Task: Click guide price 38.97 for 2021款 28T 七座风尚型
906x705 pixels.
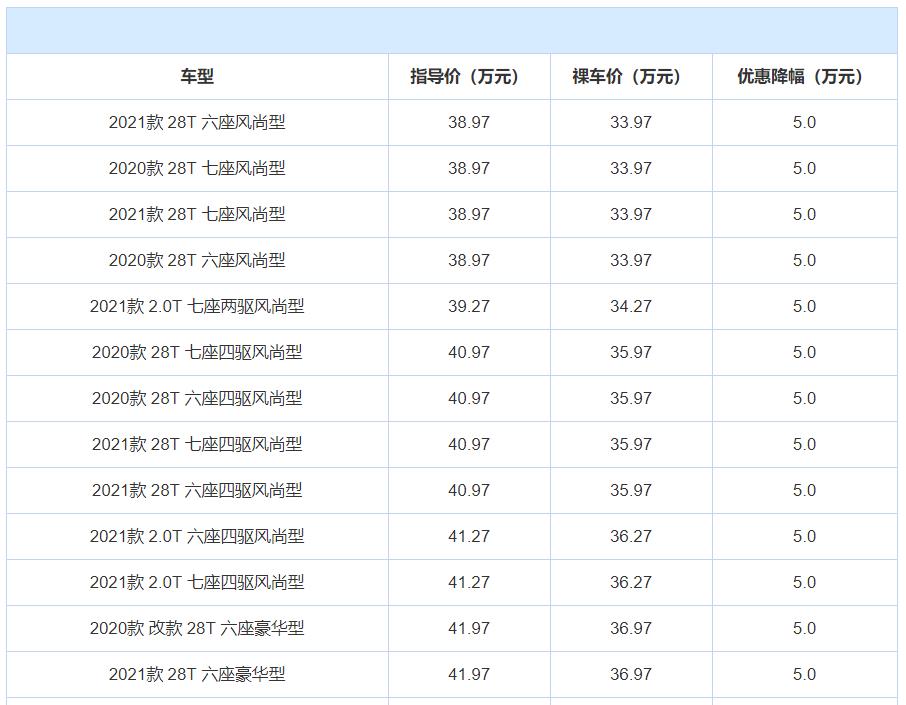Action: click(469, 214)
